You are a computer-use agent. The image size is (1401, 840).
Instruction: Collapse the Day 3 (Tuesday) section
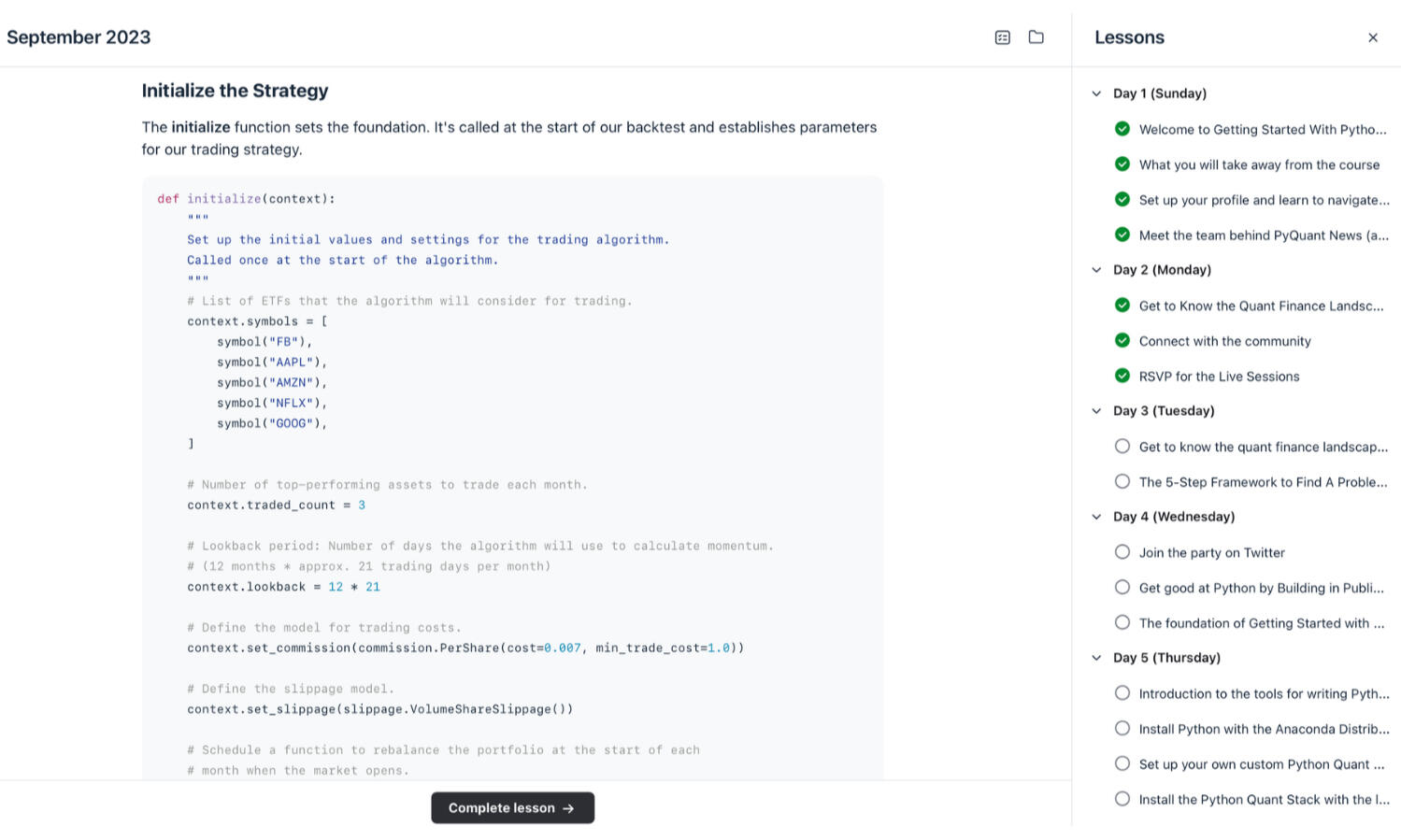1096,410
